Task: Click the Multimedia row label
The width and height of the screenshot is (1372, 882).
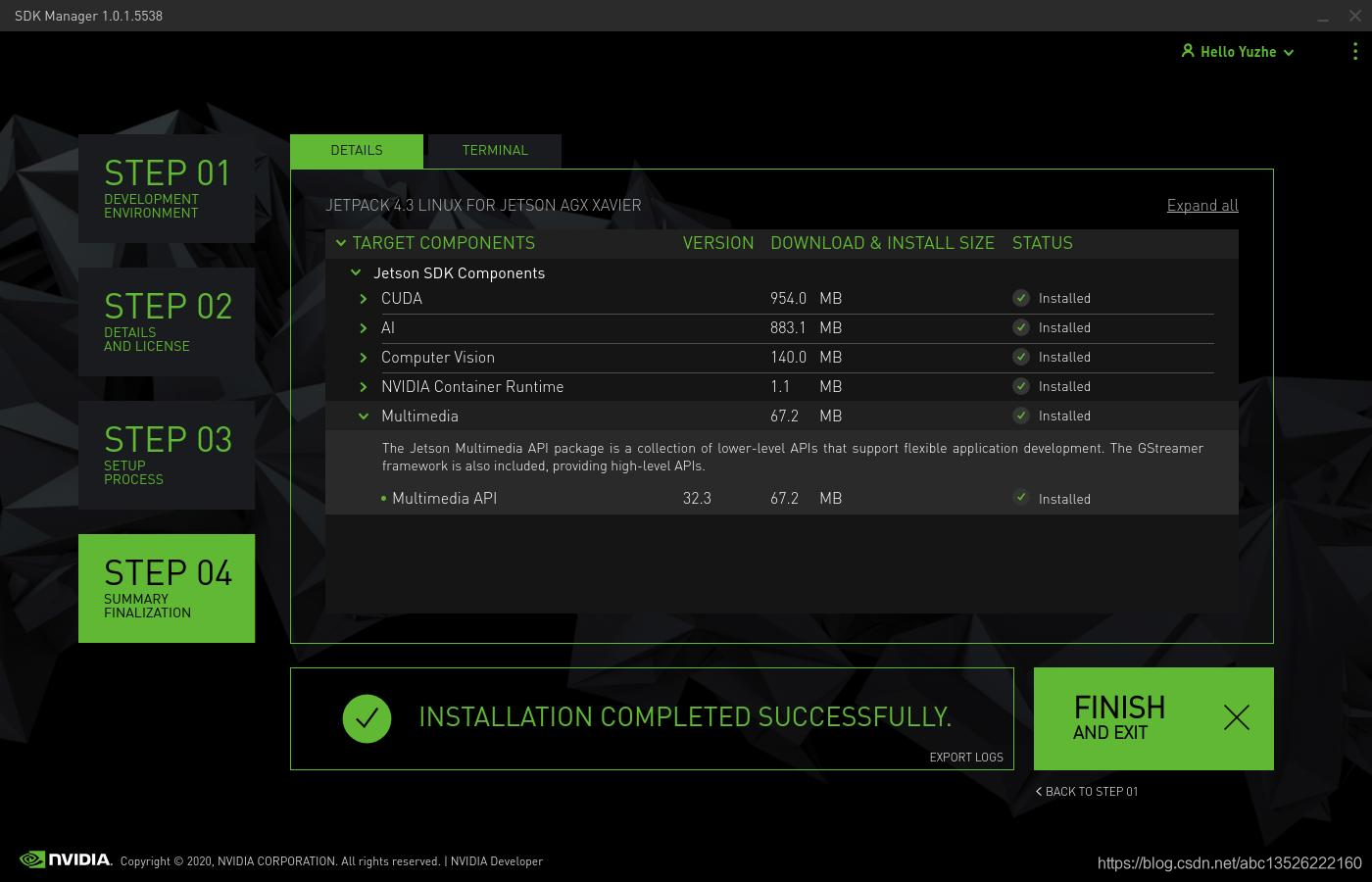Action: tap(419, 416)
